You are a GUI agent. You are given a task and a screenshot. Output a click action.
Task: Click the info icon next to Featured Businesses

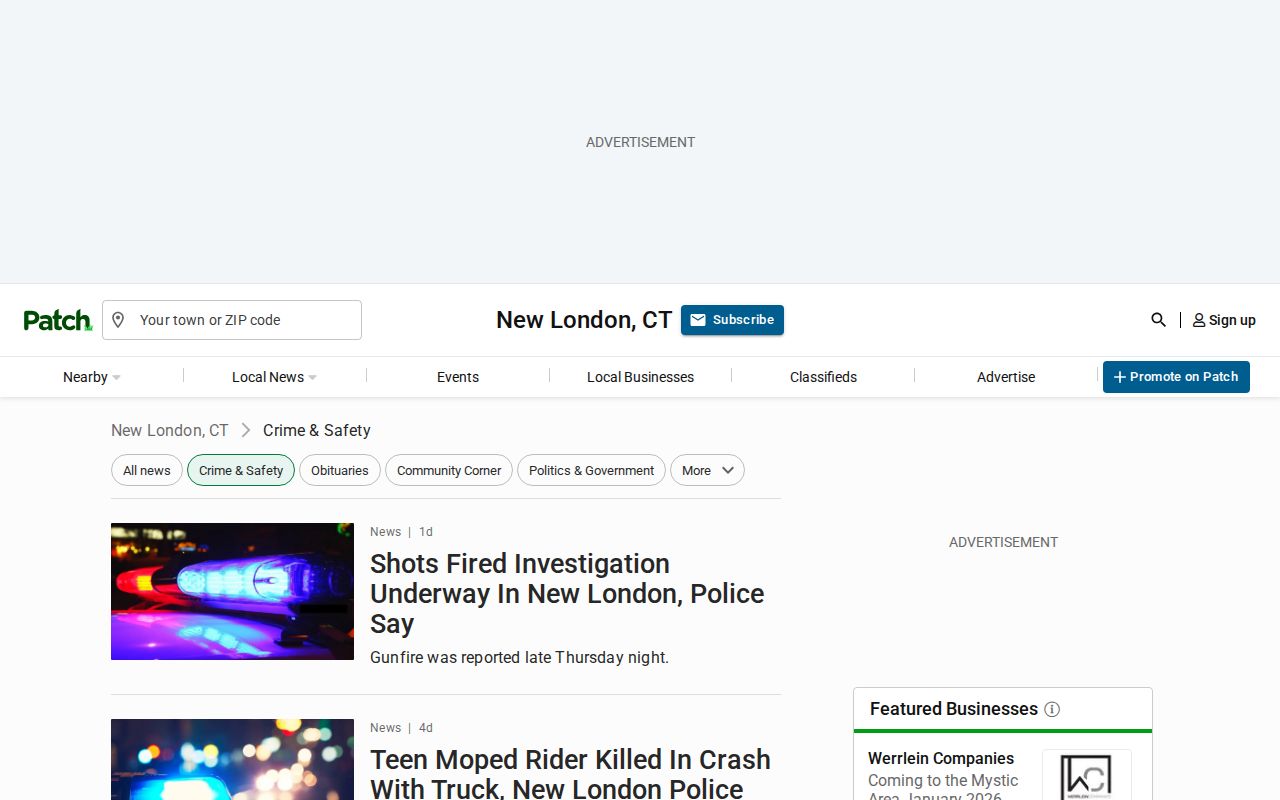[1052, 709]
